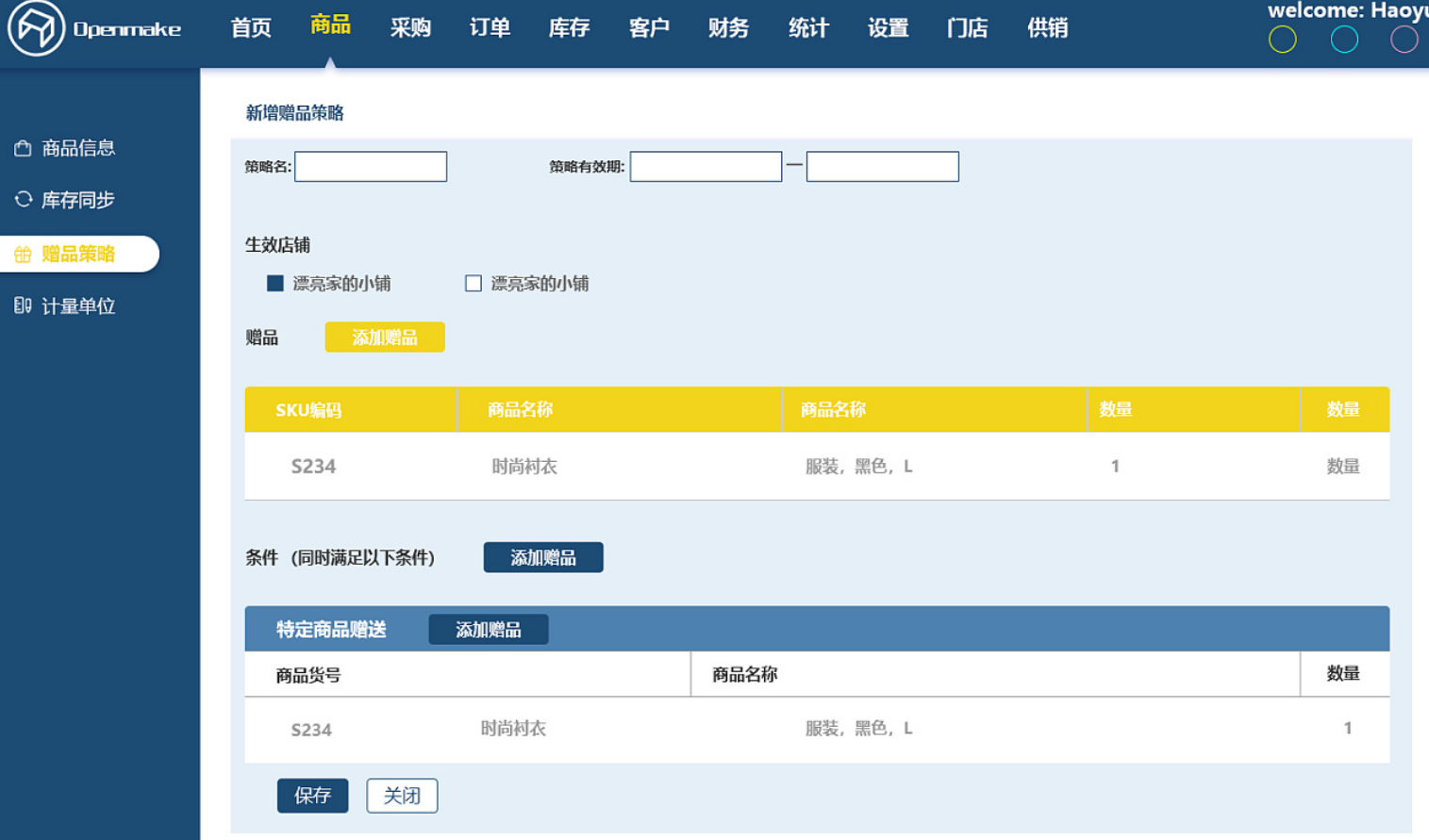Click the ruler icon beside 计量单位
Viewport: 1429px width, 840px height.
pos(23,305)
